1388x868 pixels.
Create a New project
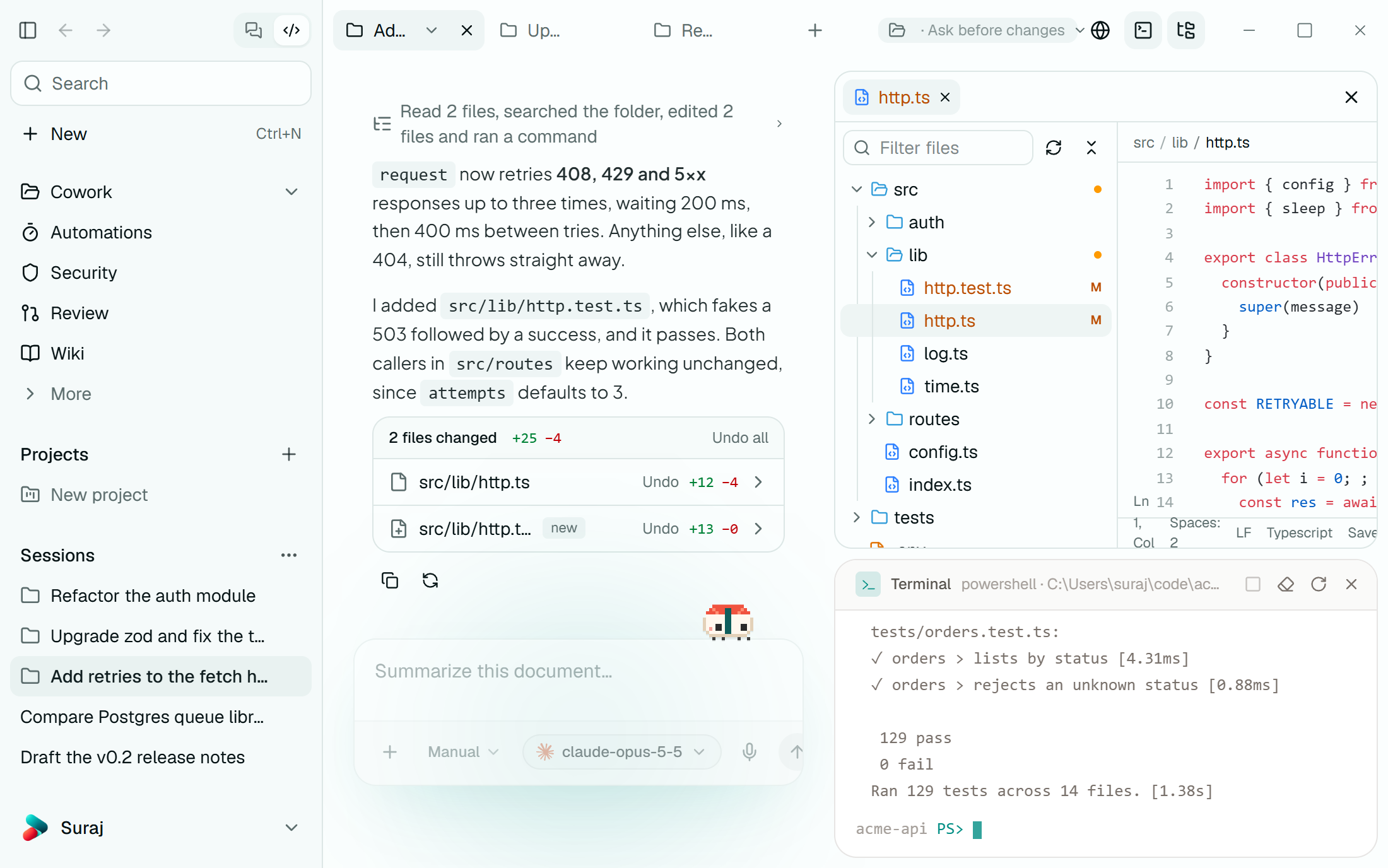coord(161,495)
